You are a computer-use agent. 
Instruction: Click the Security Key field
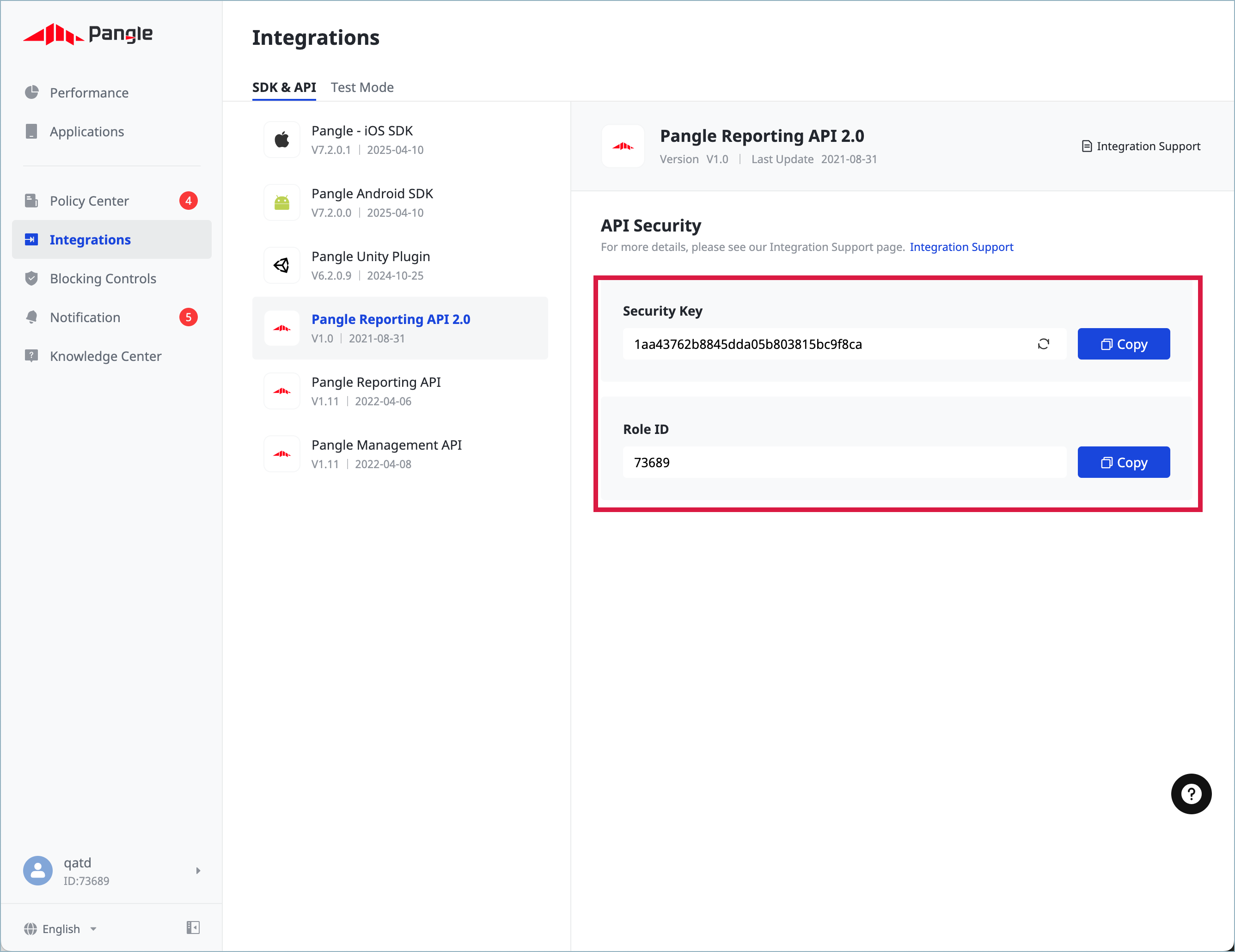845,344
